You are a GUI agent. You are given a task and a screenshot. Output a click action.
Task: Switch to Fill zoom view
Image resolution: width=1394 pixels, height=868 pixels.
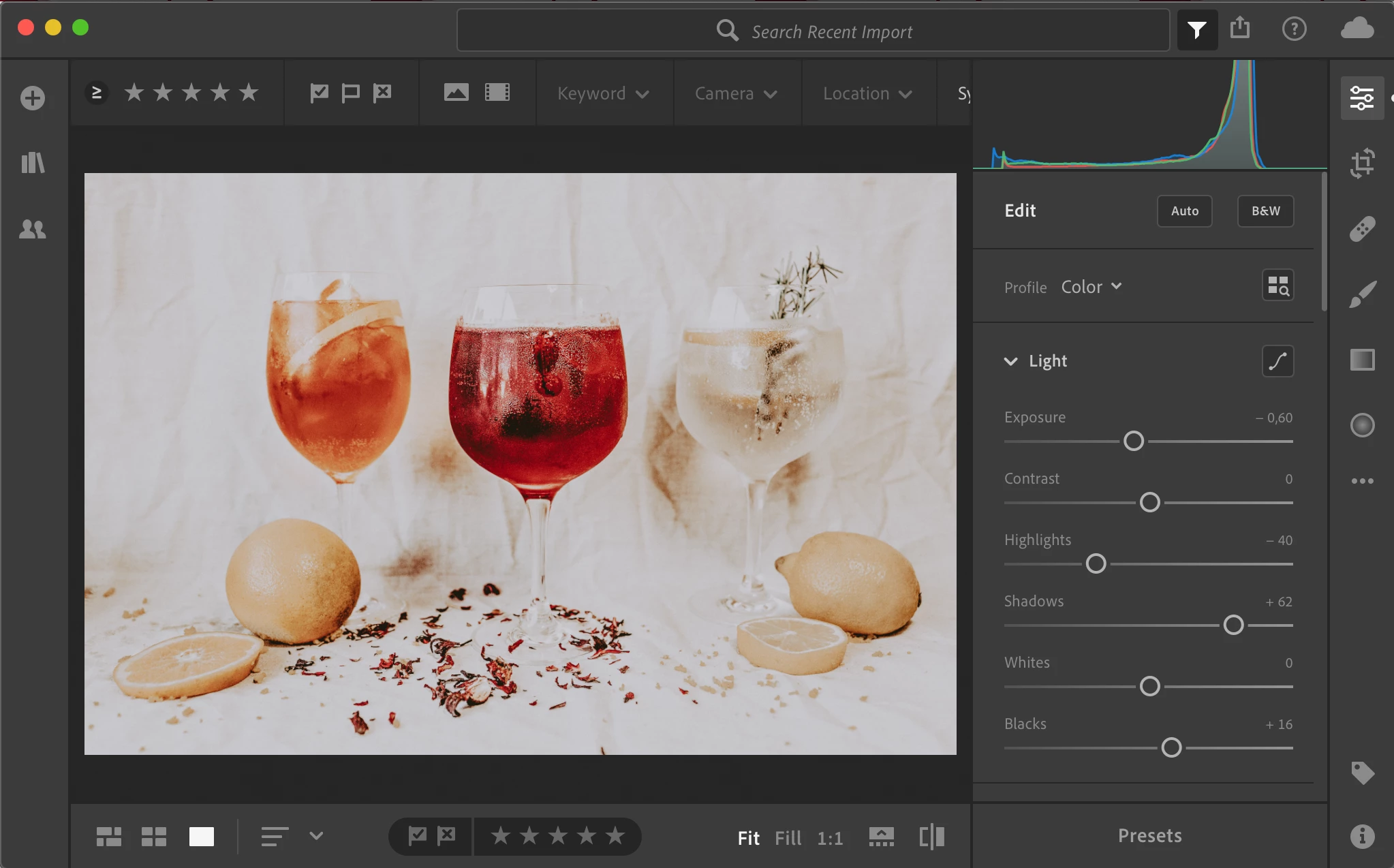click(x=788, y=838)
